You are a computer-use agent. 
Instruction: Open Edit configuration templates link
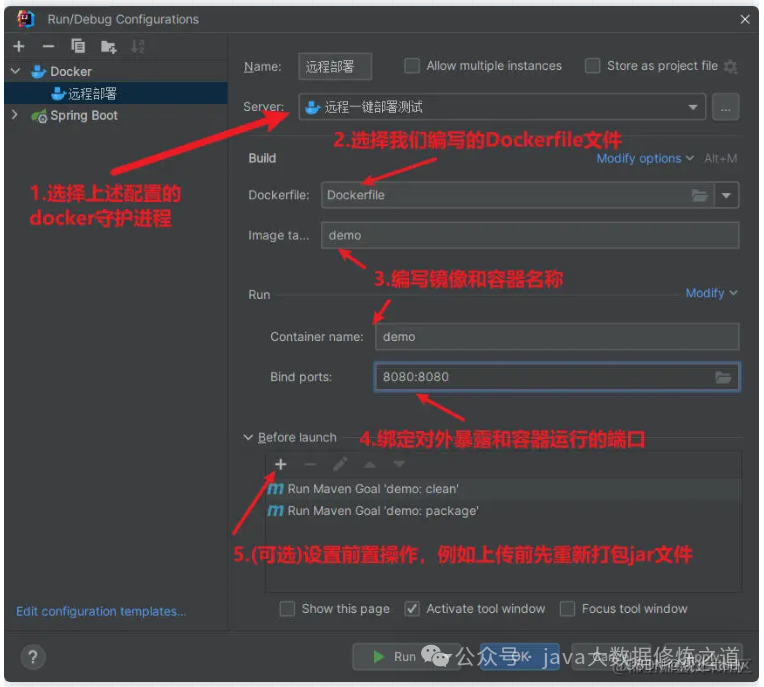click(x=101, y=611)
